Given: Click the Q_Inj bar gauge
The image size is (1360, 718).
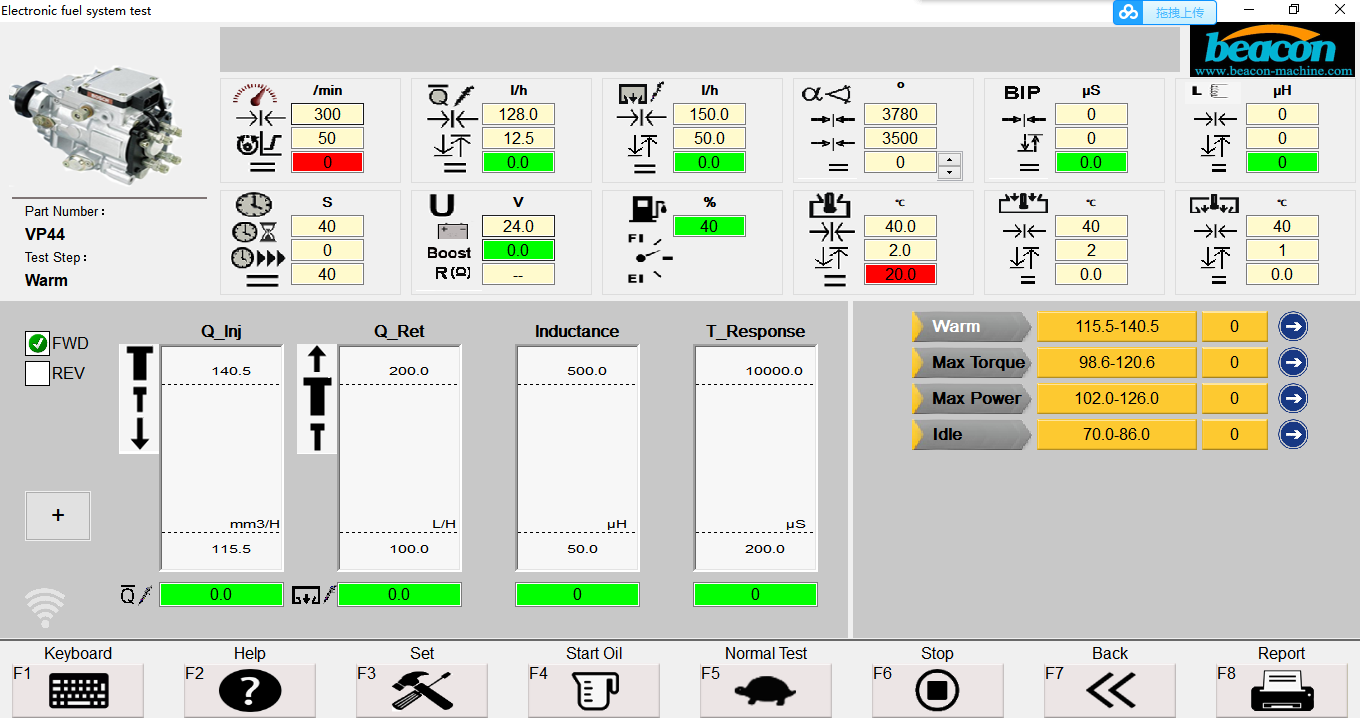Looking at the screenshot, I should (222, 459).
